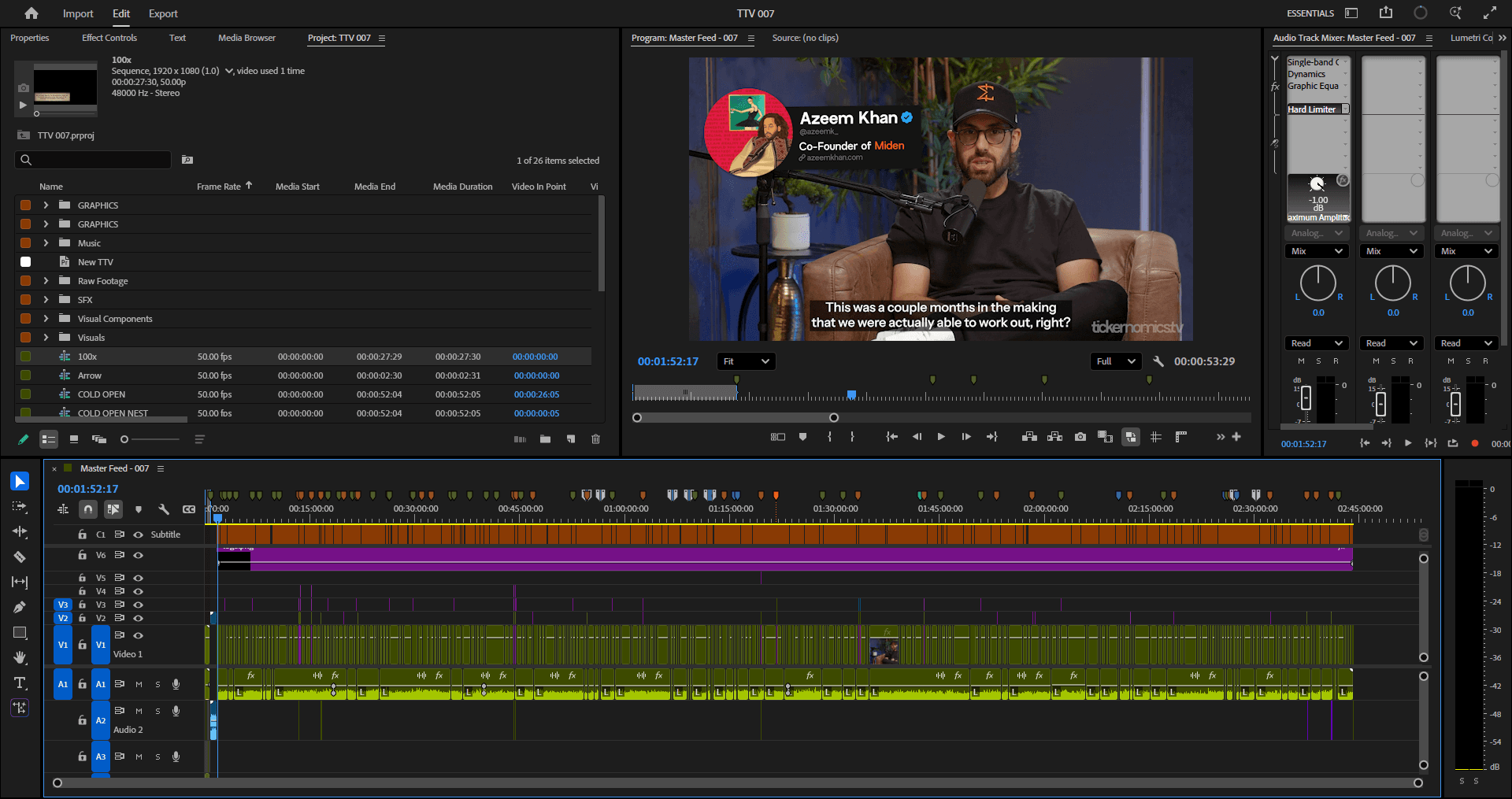Click the Selection tool arrow

pyautogui.click(x=20, y=481)
